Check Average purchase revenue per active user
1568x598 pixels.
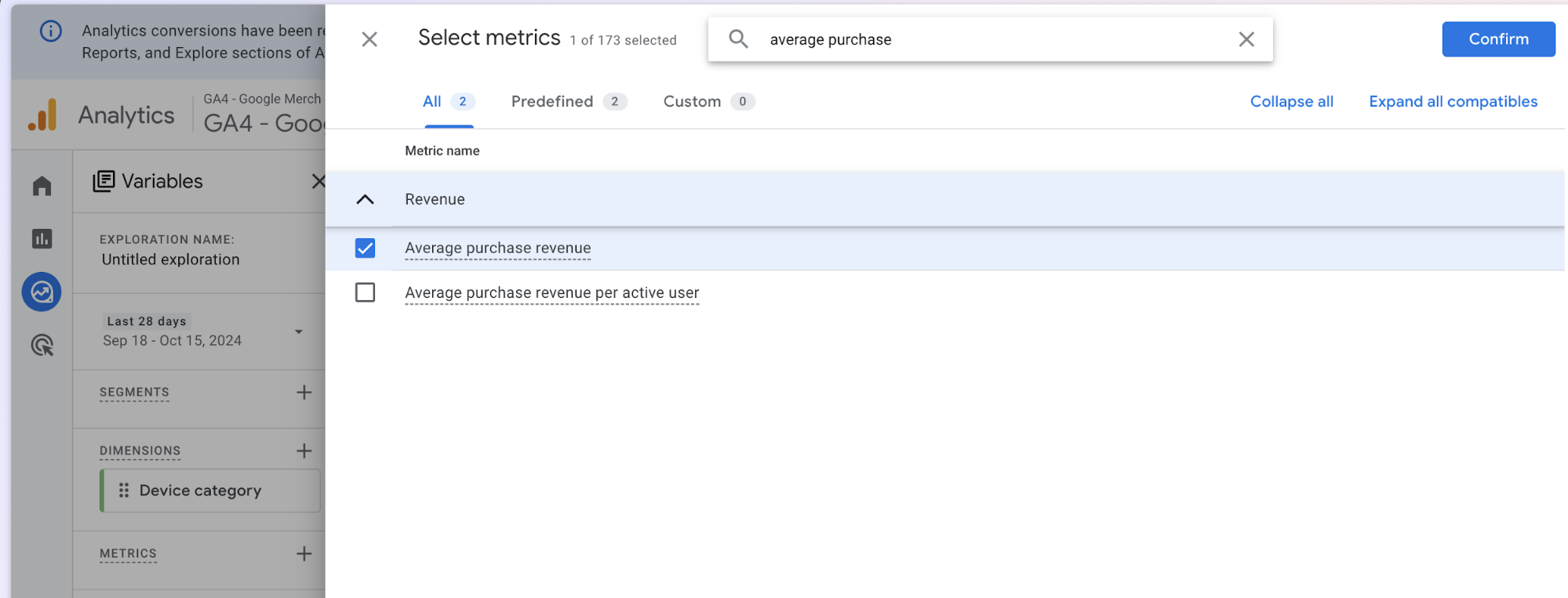(365, 292)
